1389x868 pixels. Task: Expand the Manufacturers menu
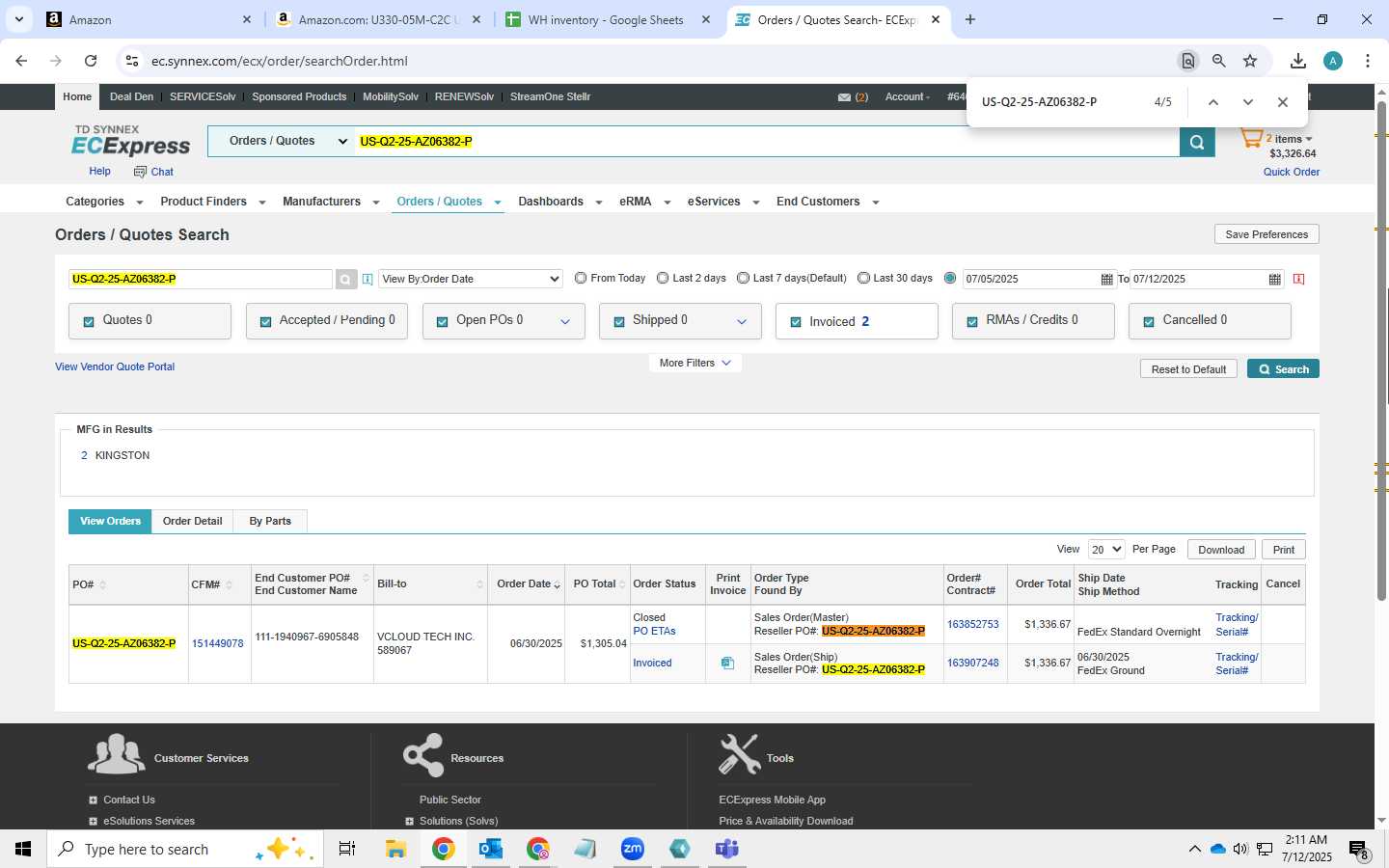[x=331, y=202]
